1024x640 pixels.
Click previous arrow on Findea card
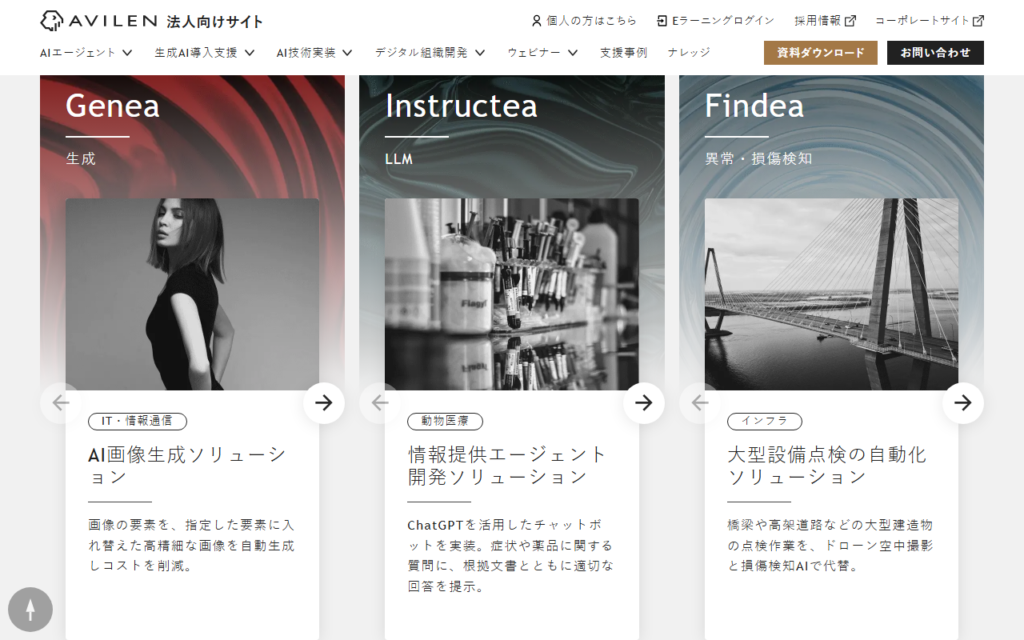point(700,403)
